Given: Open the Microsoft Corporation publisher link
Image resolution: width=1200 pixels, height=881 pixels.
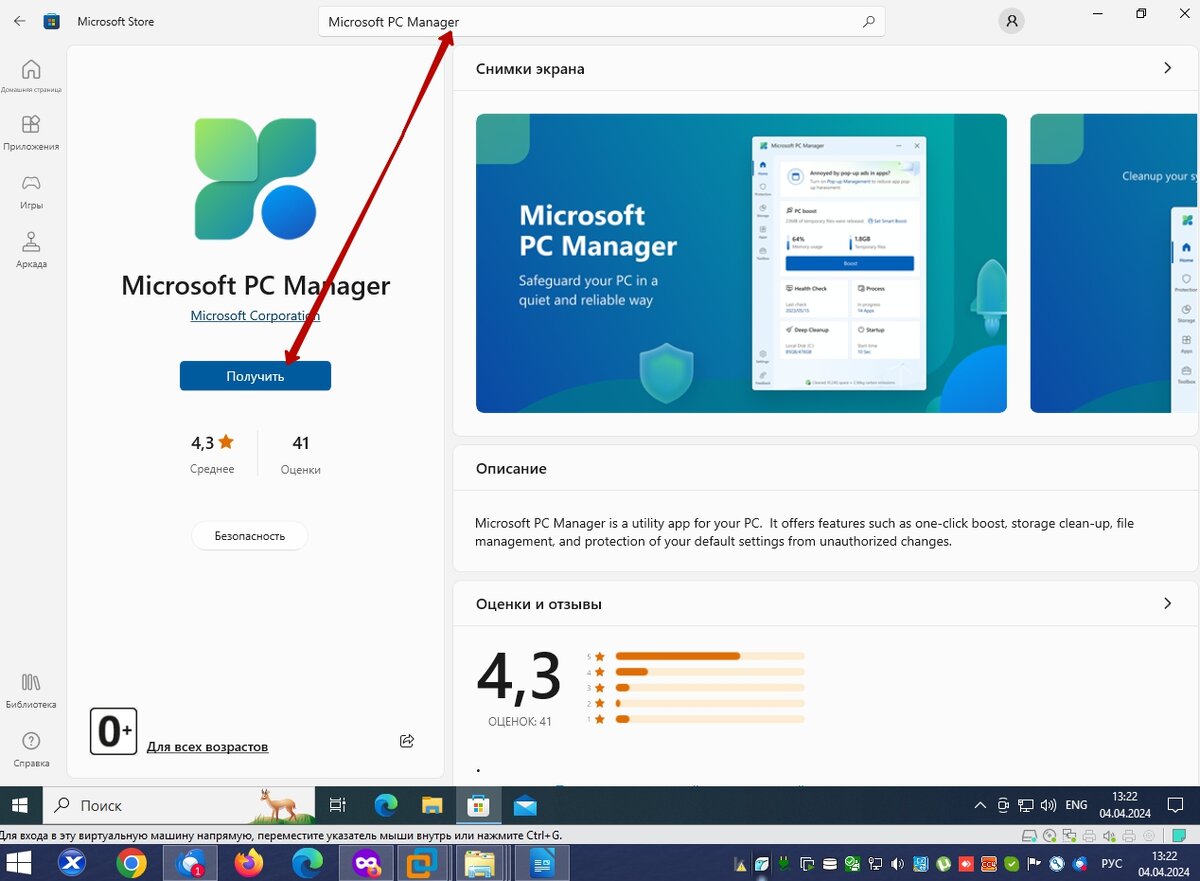Looking at the screenshot, I should 255,315.
